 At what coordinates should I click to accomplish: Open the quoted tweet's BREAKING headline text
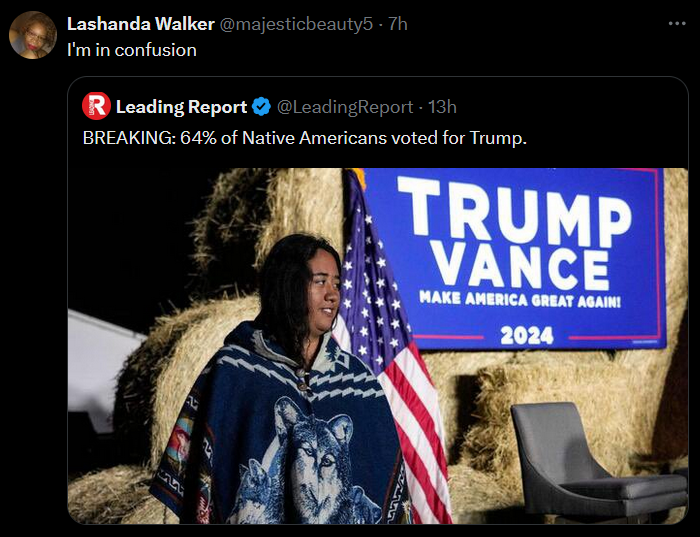304,138
